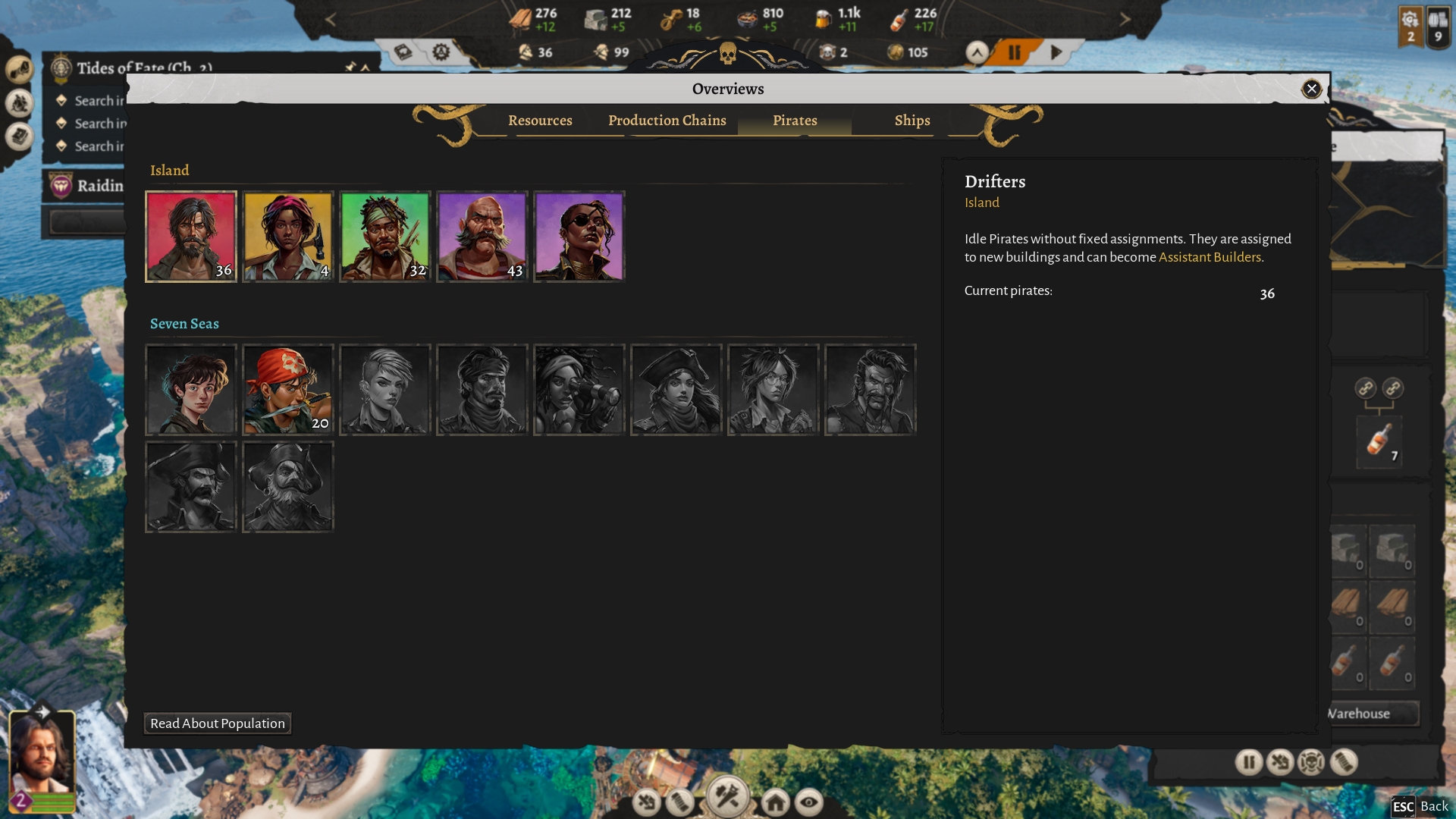Open the Pirates tab

795,121
